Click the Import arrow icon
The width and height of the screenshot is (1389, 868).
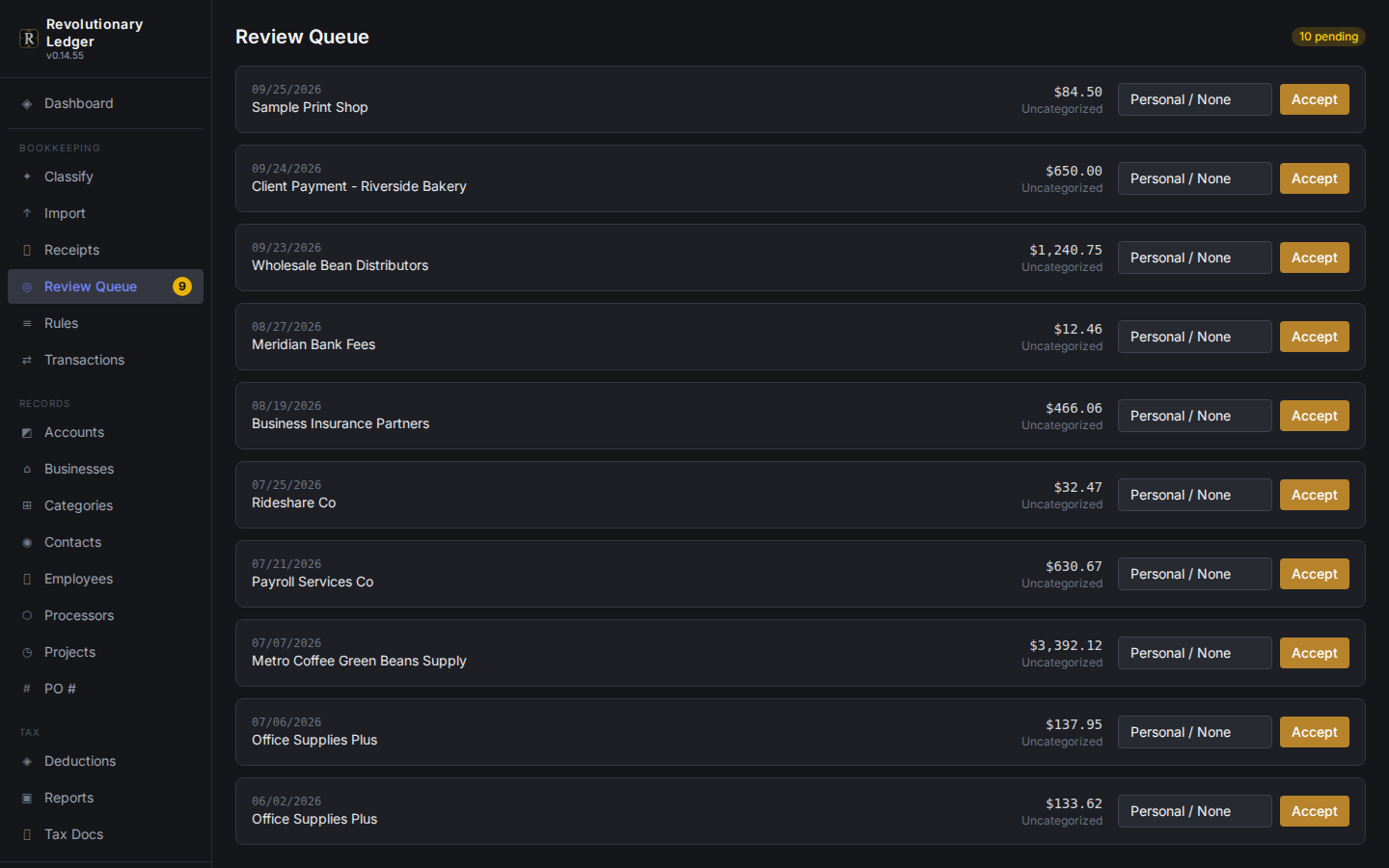pyautogui.click(x=27, y=214)
